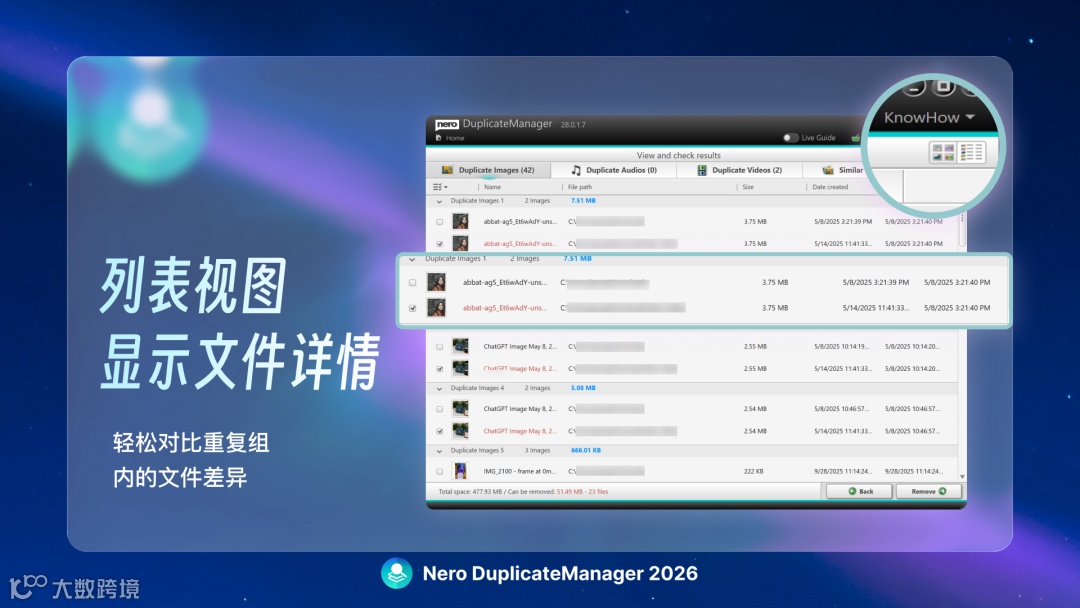This screenshot has height=608, width=1080.
Task: Open the list options dropdown left of Name
Action: (x=440, y=187)
